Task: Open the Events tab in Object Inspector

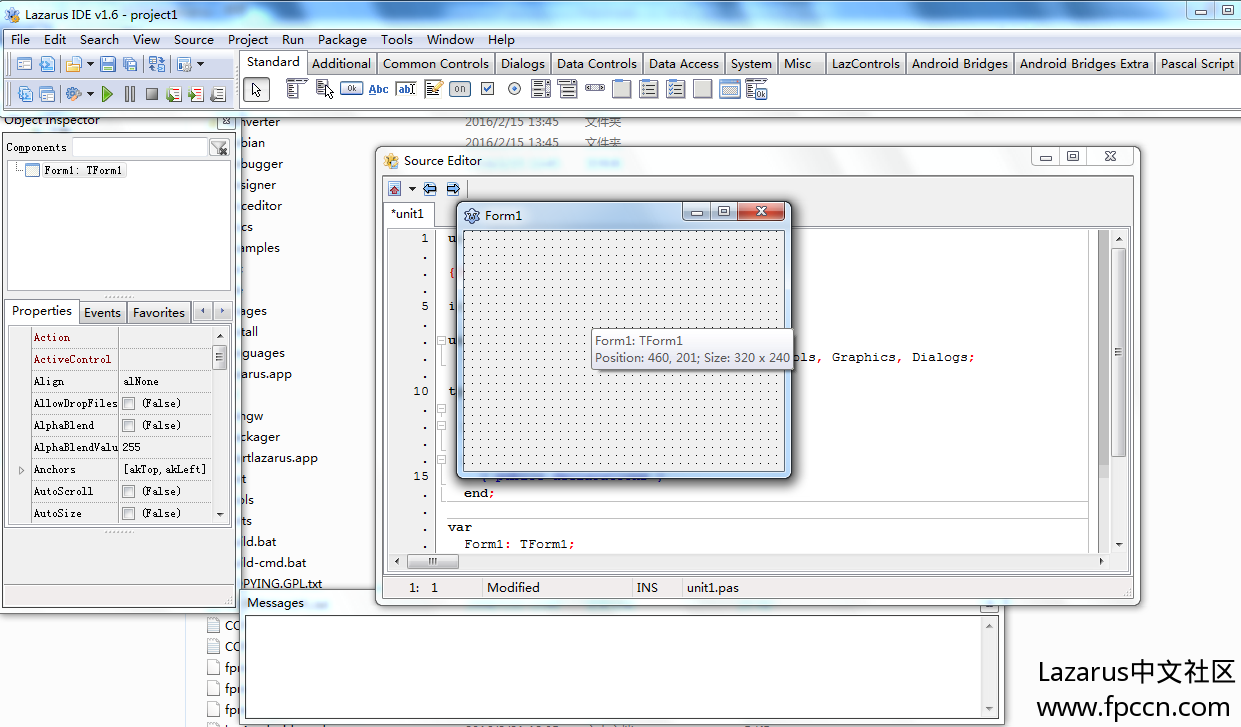Action: click(102, 312)
